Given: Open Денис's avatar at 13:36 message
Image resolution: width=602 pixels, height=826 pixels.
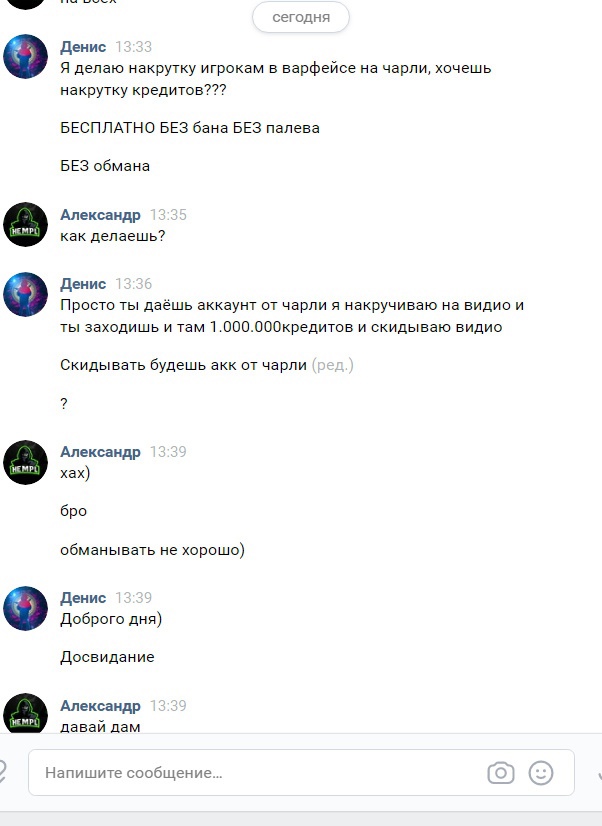Looking at the screenshot, I should pyautogui.click(x=25, y=294).
